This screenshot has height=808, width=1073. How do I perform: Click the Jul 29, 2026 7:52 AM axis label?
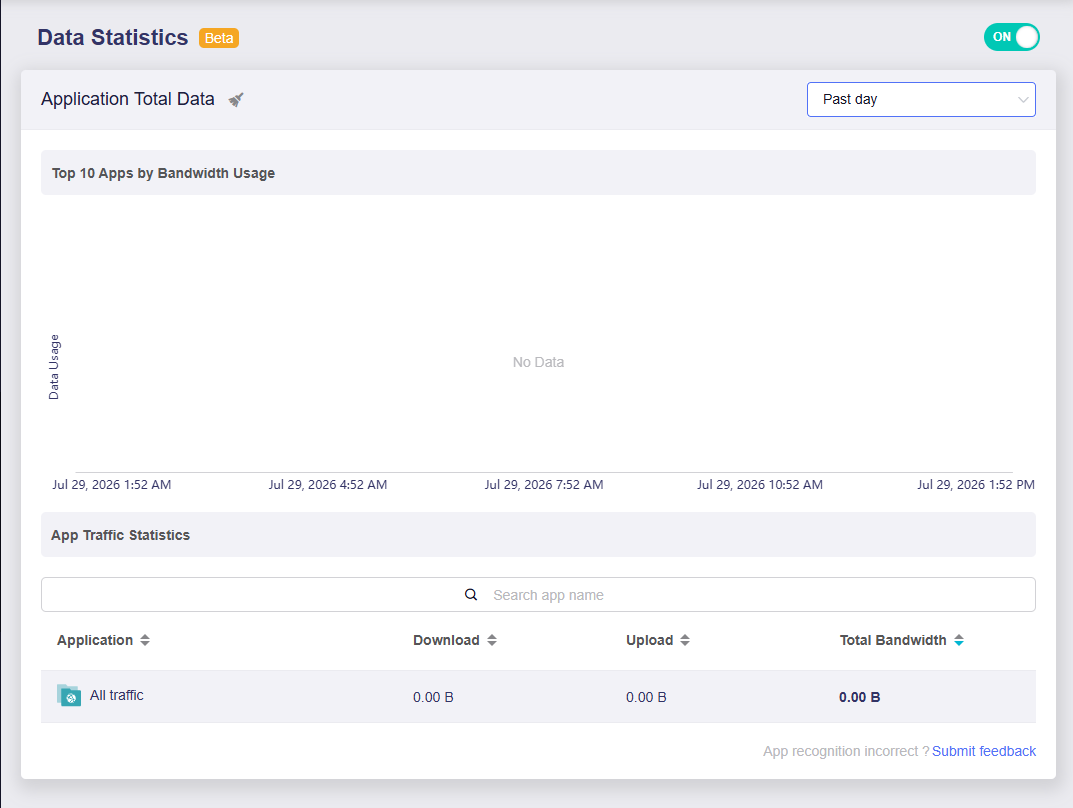click(544, 484)
